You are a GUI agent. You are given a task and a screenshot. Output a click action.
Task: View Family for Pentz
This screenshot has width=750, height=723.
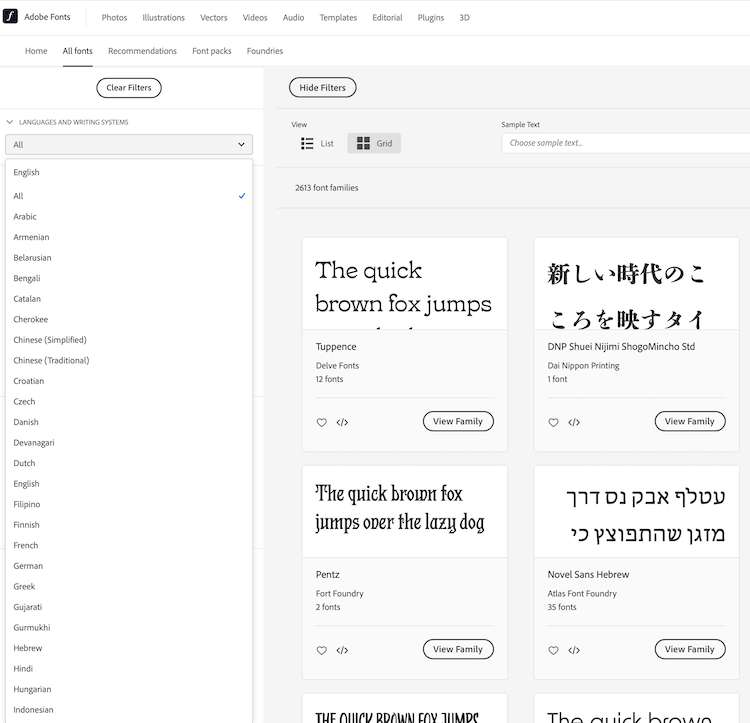click(458, 649)
